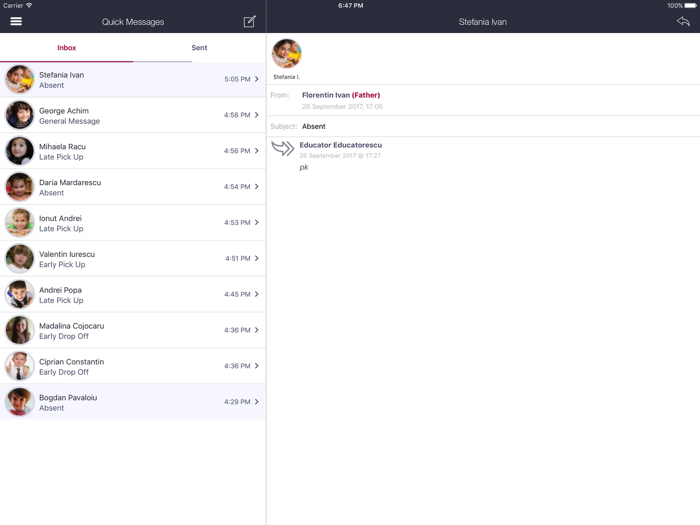Switch to the Sent tab

coord(199,48)
